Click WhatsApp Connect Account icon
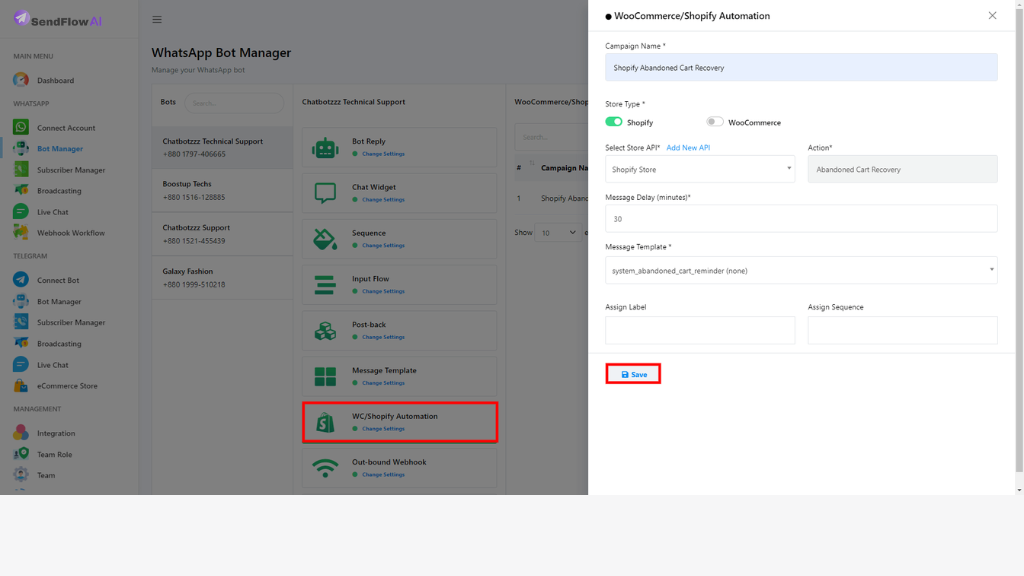The height and width of the screenshot is (576, 1024). (x=21, y=127)
